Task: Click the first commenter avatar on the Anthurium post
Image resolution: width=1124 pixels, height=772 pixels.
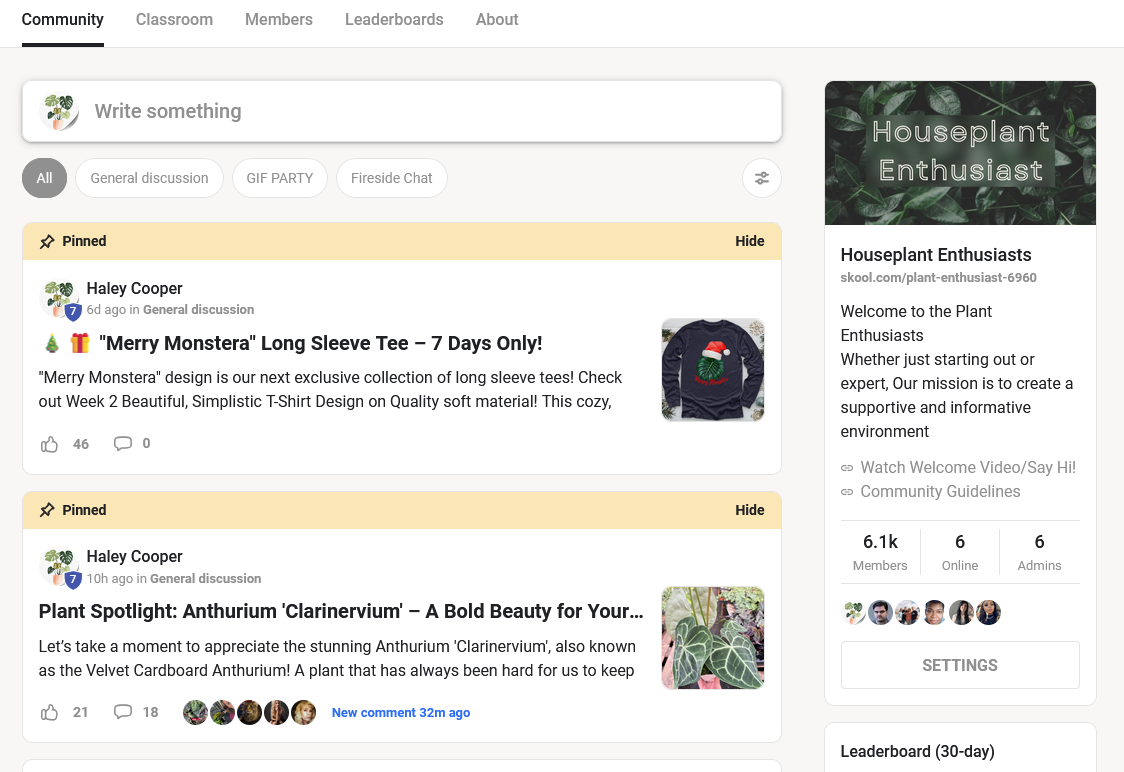Action: 195,713
